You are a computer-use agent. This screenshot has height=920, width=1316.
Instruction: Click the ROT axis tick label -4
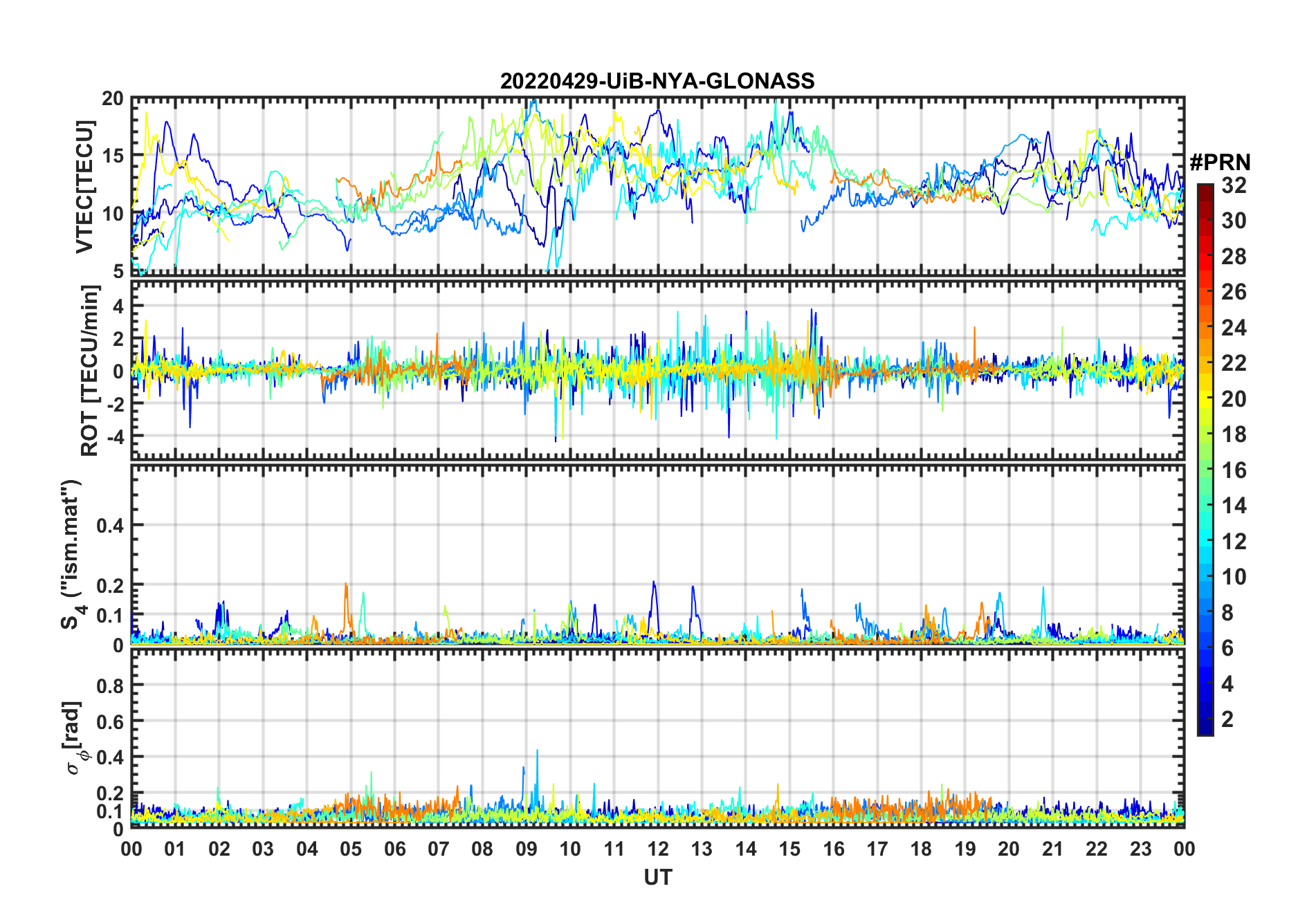[x=114, y=437]
